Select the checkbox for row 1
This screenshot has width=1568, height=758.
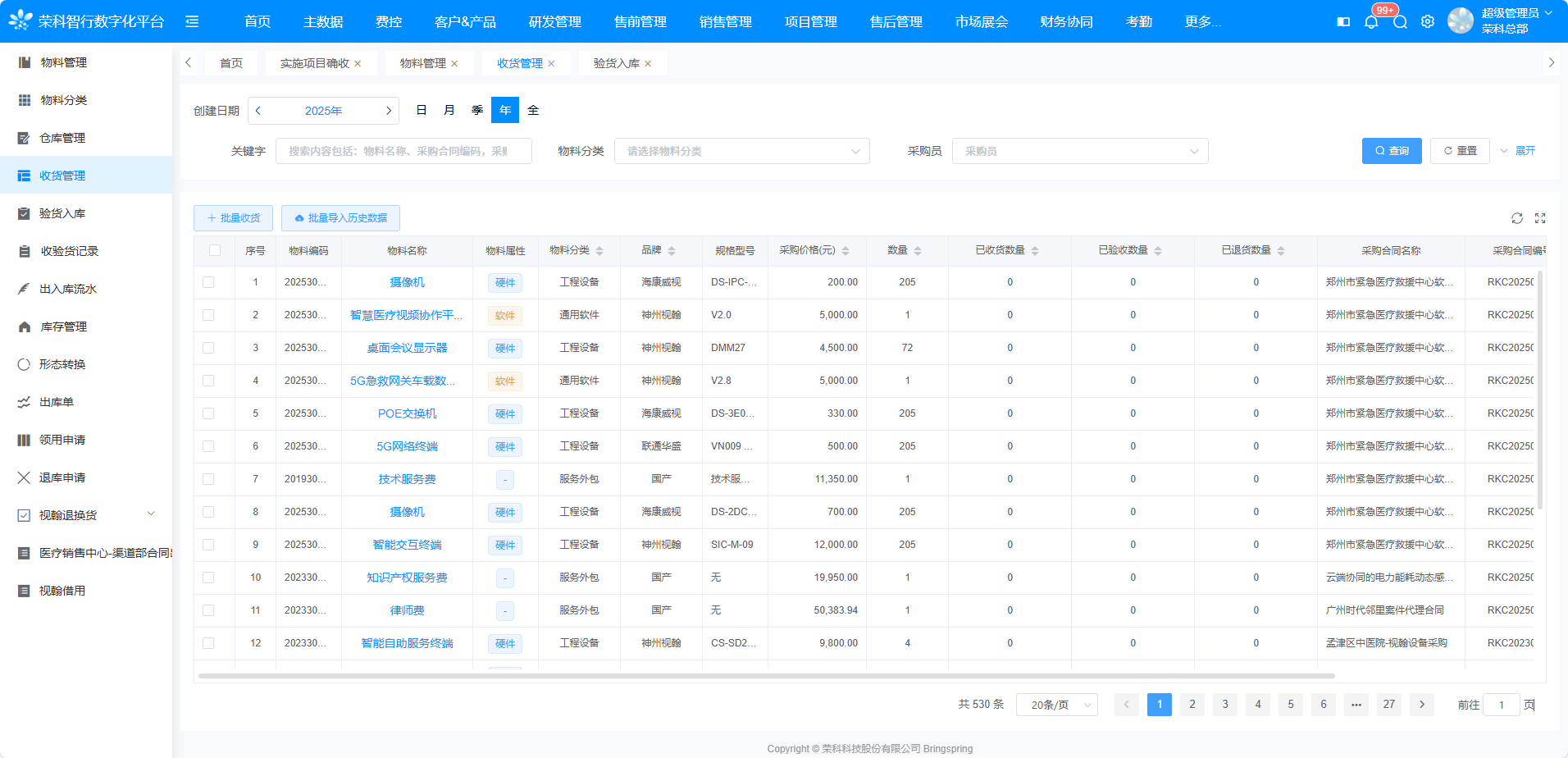point(208,282)
